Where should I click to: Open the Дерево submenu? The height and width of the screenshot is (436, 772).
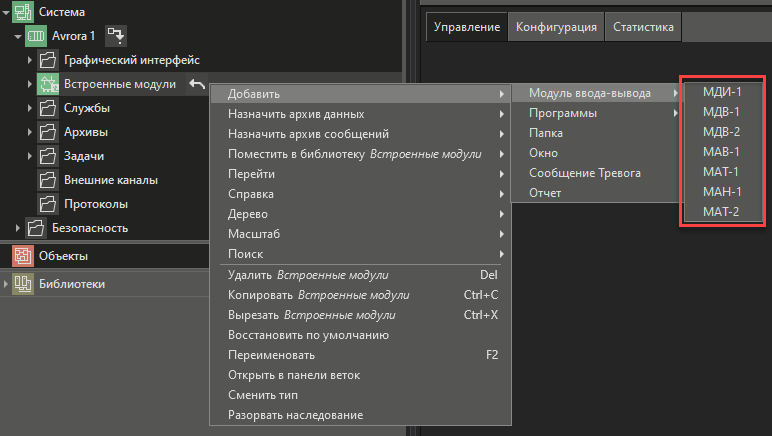click(361, 214)
